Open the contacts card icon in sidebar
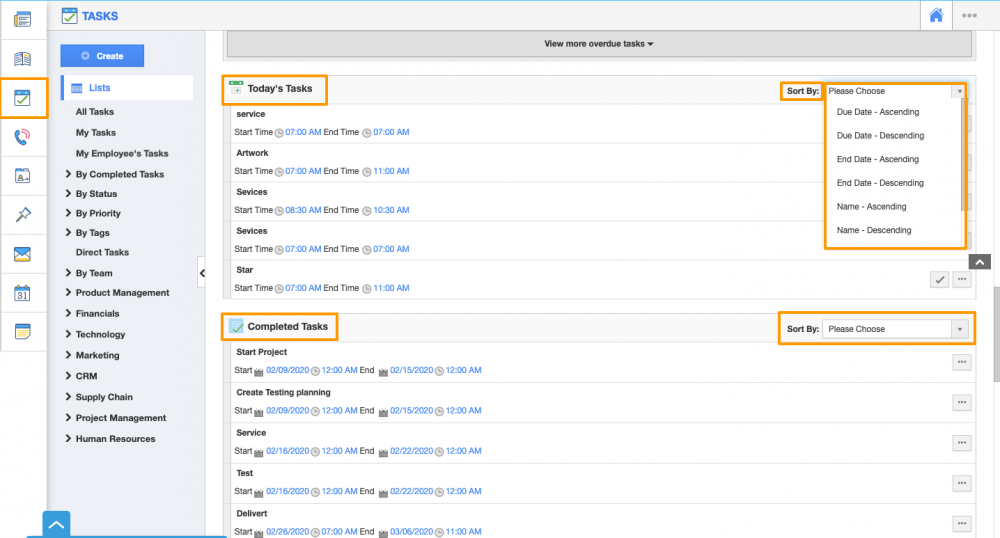The width and height of the screenshot is (1000, 538). pyautogui.click(x=23, y=176)
